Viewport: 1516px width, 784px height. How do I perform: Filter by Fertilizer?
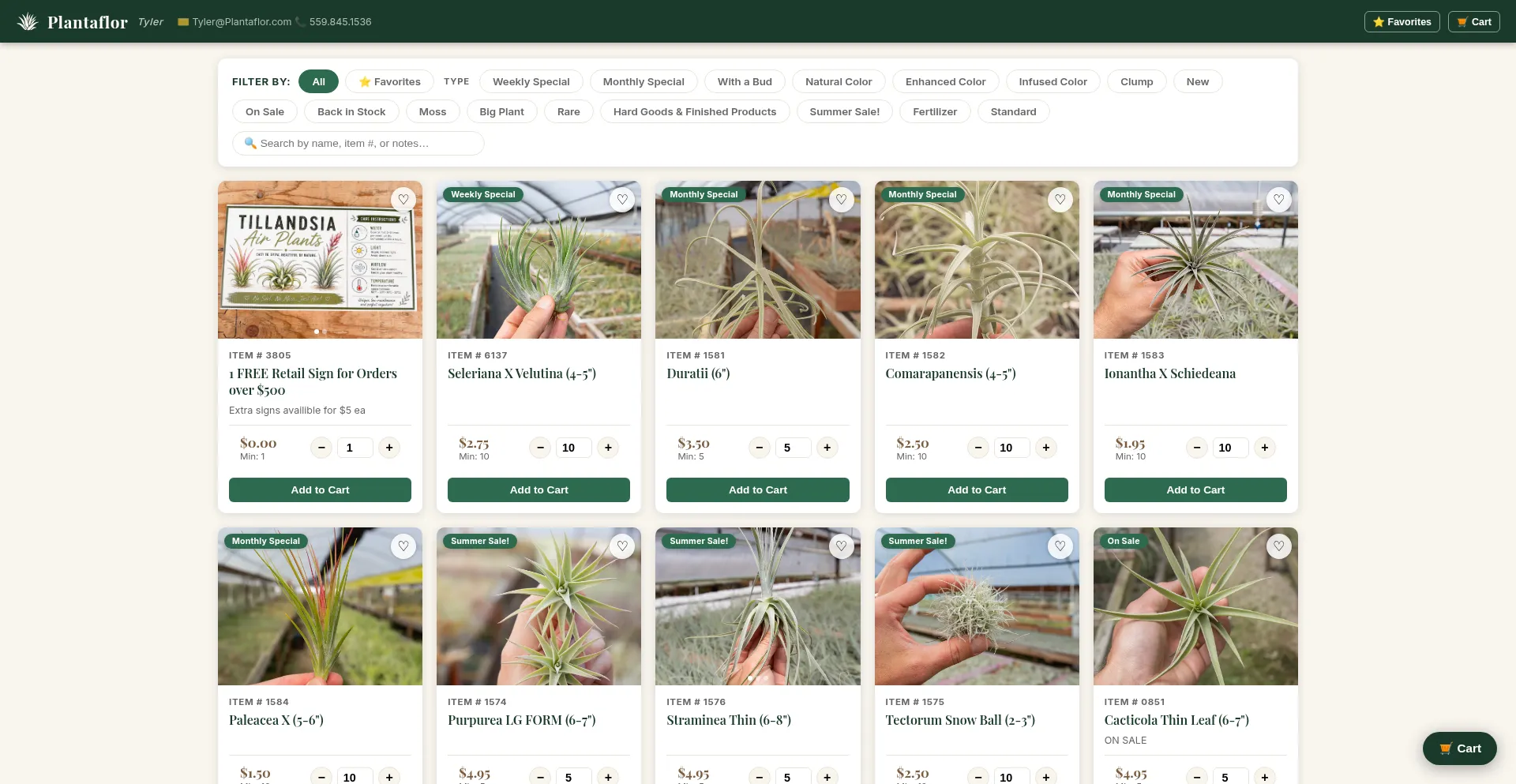pos(935,111)
